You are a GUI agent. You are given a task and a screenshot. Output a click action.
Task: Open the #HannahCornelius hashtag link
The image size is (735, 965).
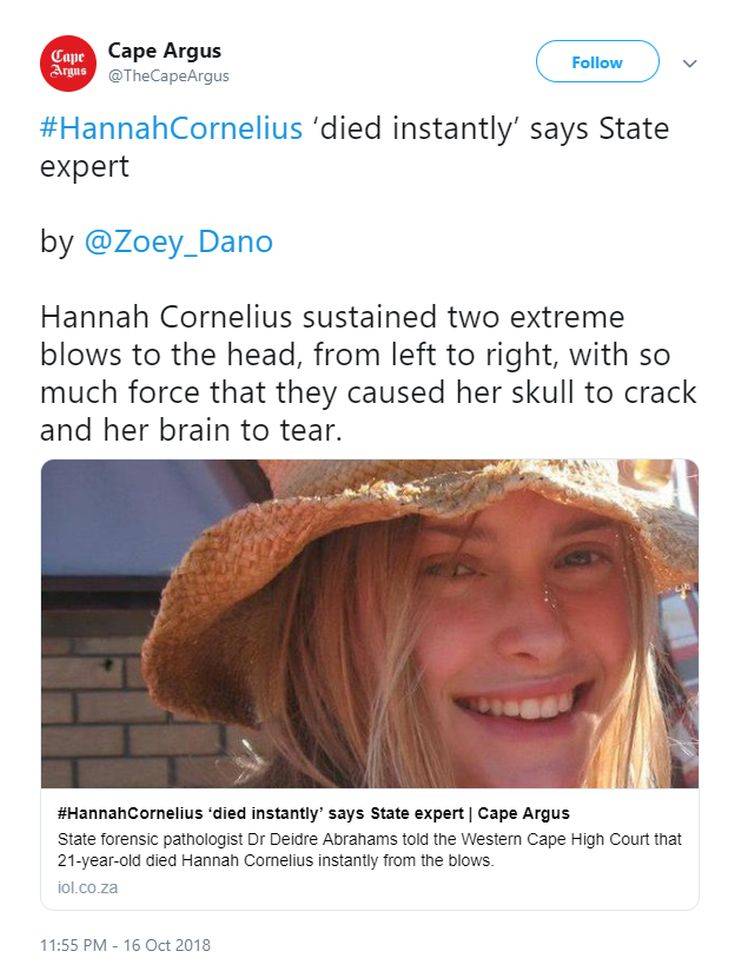click(171, 129)
